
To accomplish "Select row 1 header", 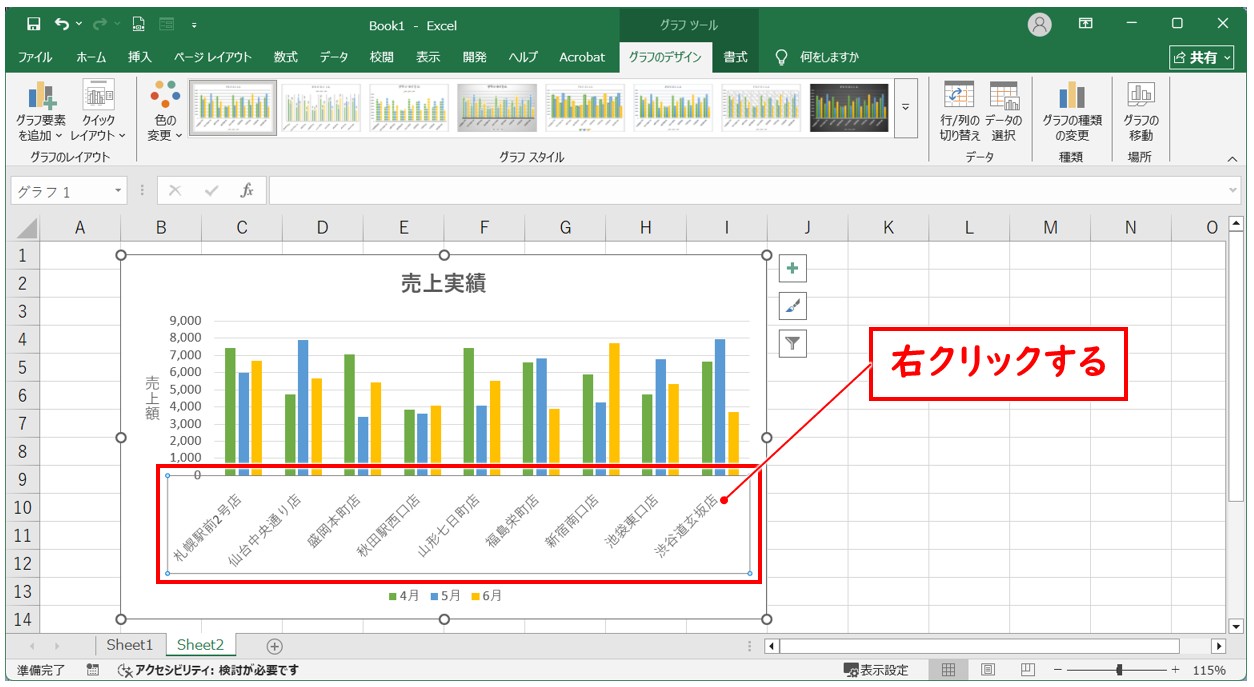I will click(25, 255).
